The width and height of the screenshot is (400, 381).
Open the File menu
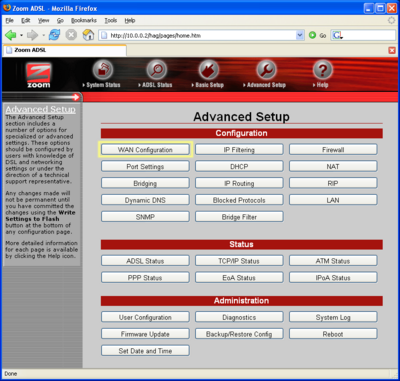click(x=10, y=21)
